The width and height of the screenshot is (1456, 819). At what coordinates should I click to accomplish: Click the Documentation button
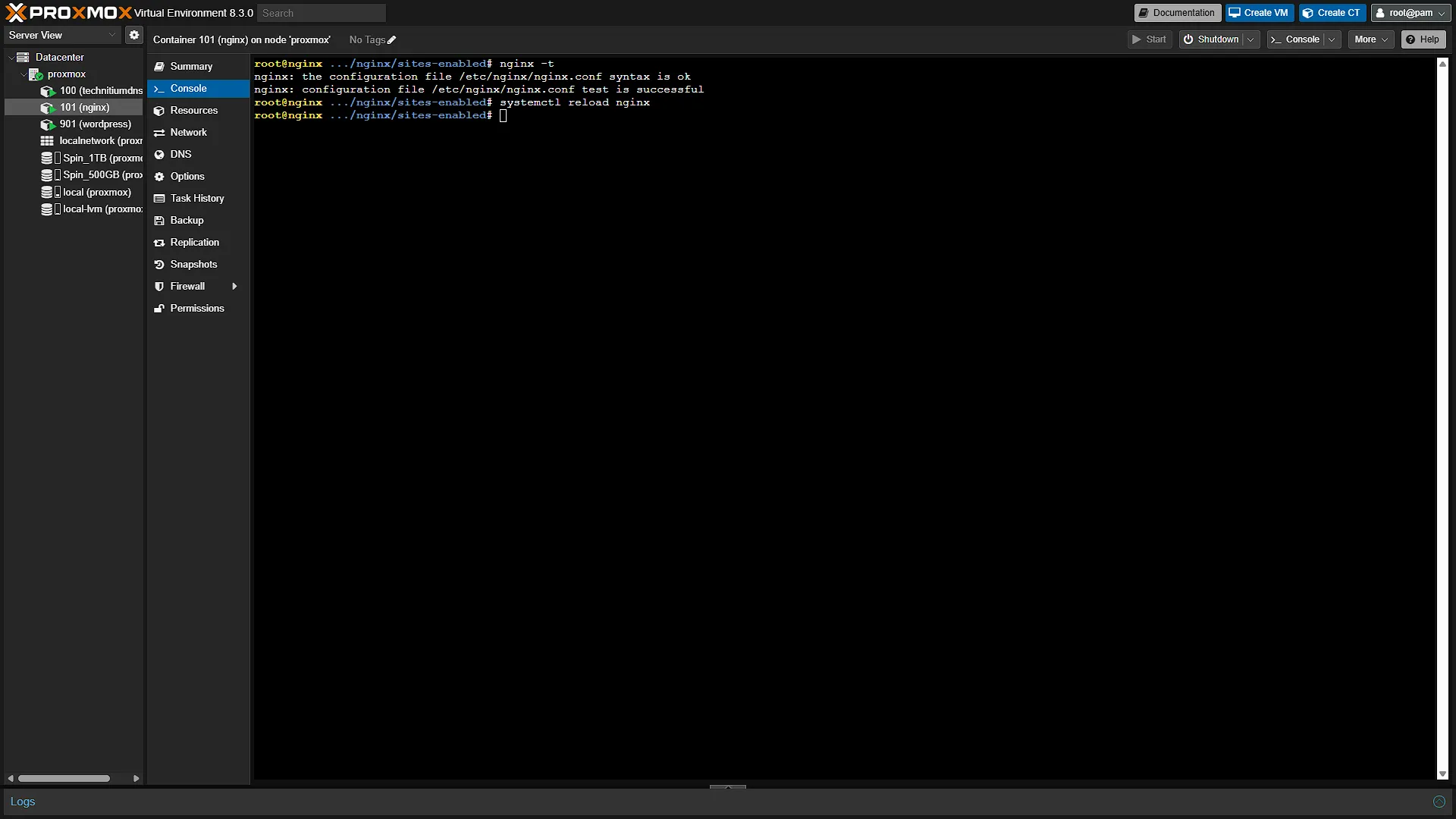tap(1177, 13)
